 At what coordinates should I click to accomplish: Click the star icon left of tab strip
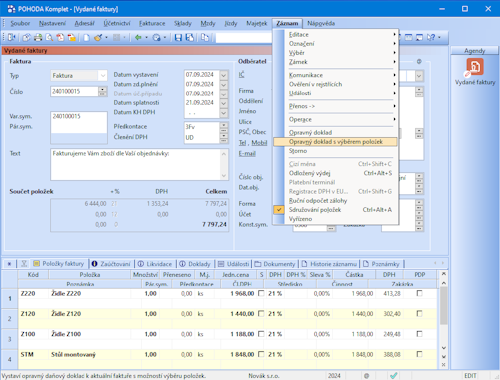click(x=9, y=264)
